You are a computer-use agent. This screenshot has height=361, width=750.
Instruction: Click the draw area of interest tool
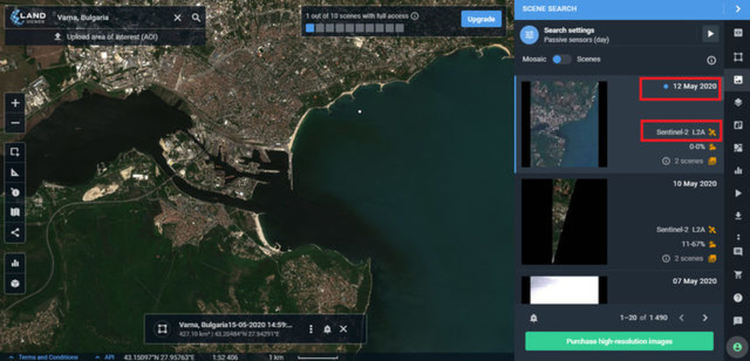tap(15, 152)
